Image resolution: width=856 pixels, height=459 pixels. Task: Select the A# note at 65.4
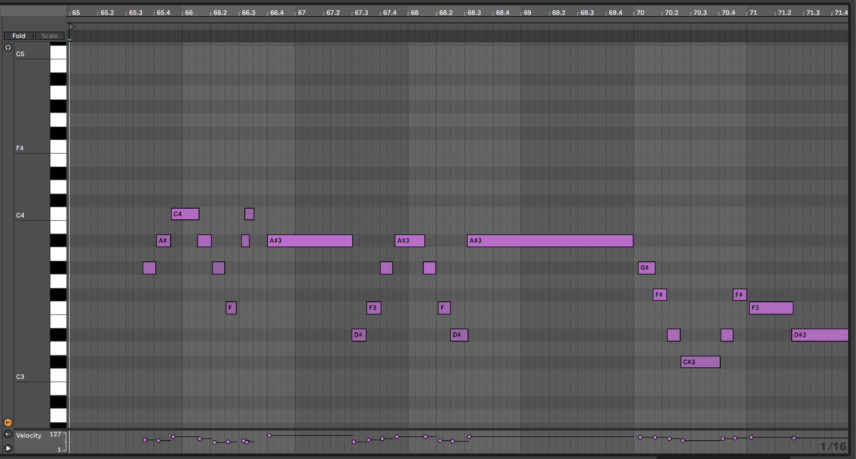click(163, 241)
